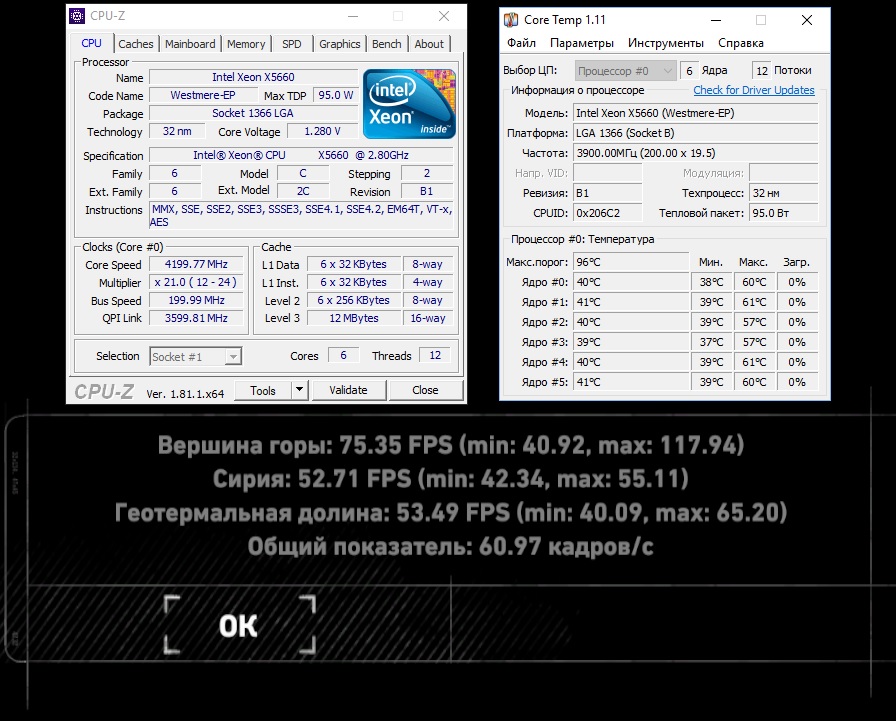Click the Core Speed 4199.77 MHz value

point(196,265)
